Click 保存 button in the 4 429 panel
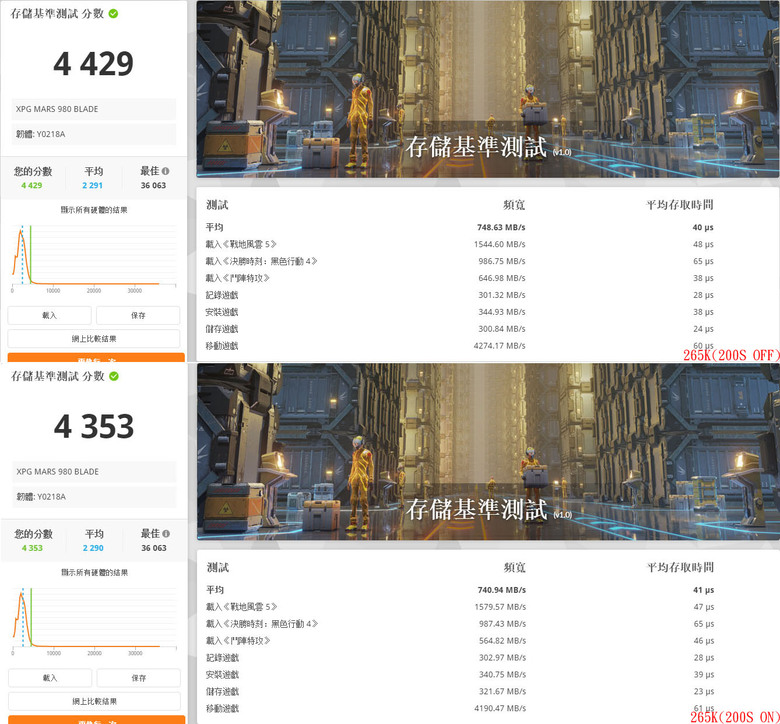 pyautogui.click(x=138, y=315)
